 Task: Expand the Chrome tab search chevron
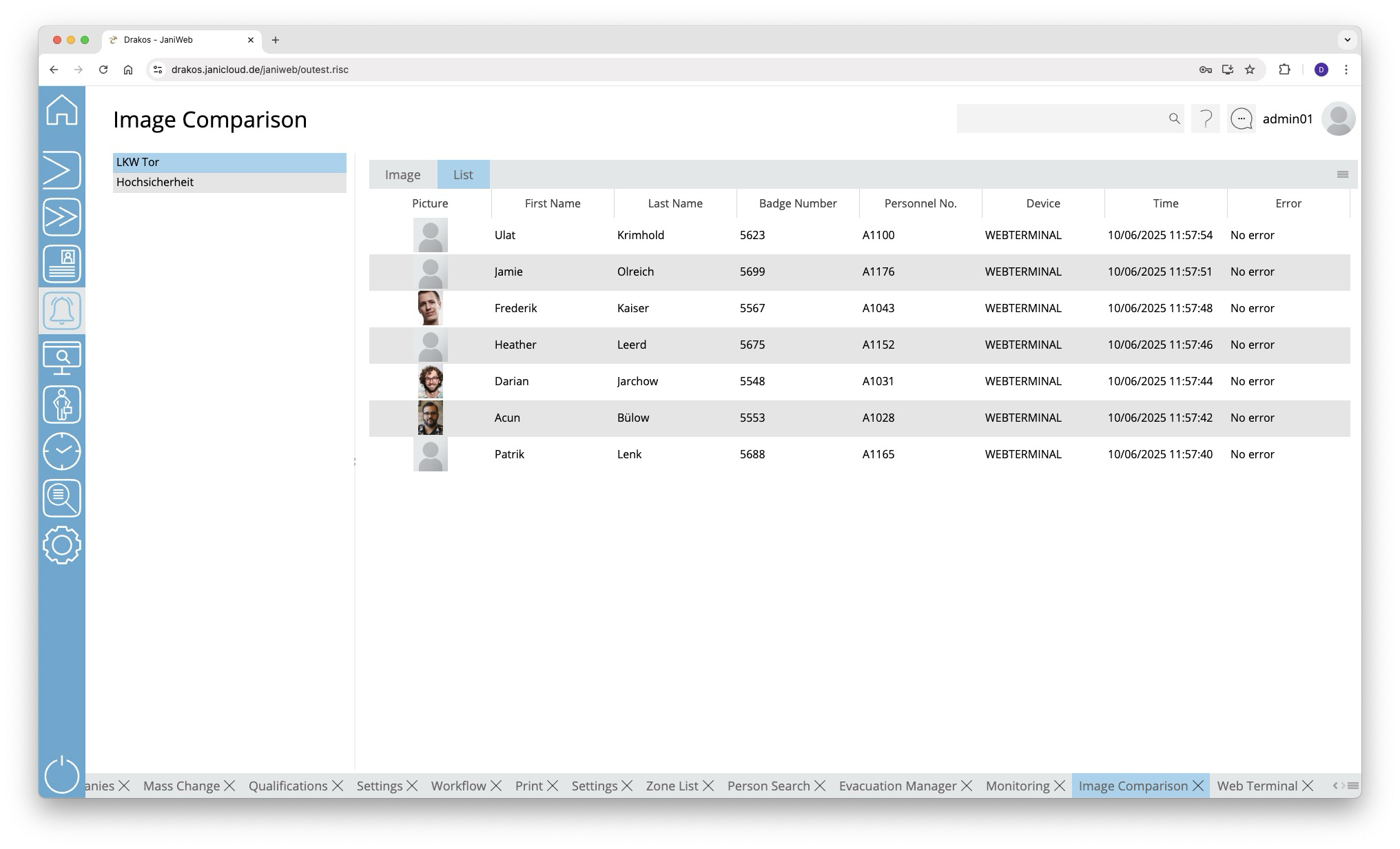click(x=1347, y=40)
